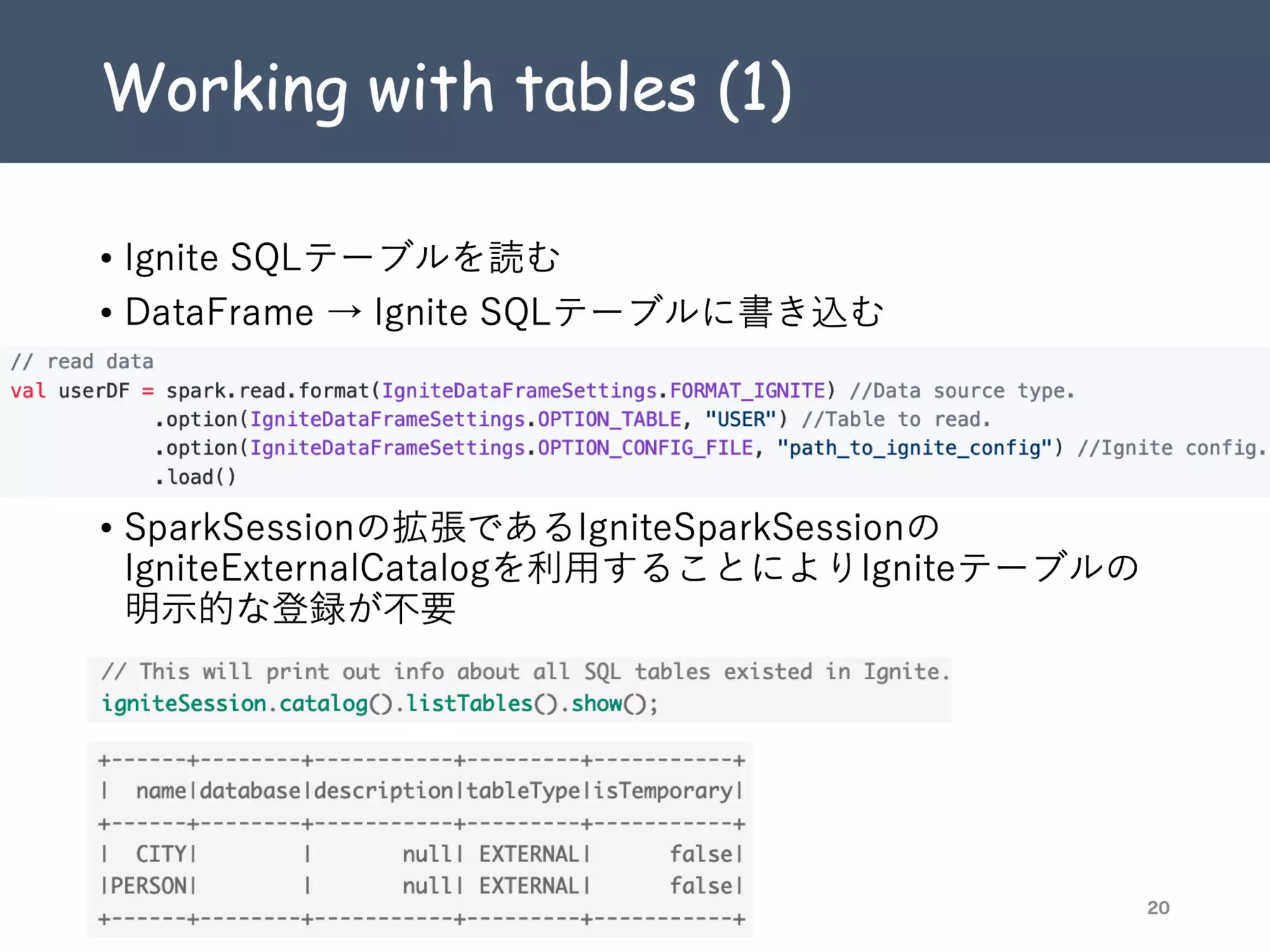
Task: Click the "database" column header
Action: tap(250, 791)
